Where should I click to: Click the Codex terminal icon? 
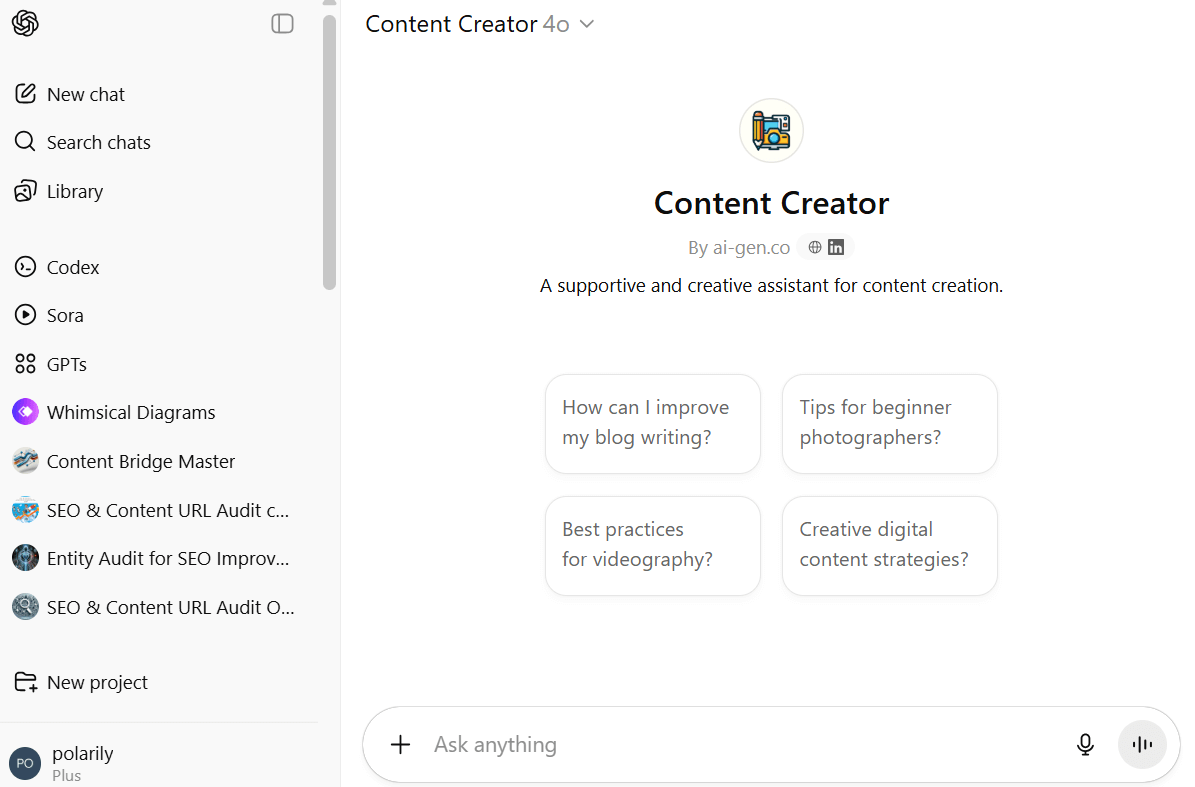click(x=25, y=267)
